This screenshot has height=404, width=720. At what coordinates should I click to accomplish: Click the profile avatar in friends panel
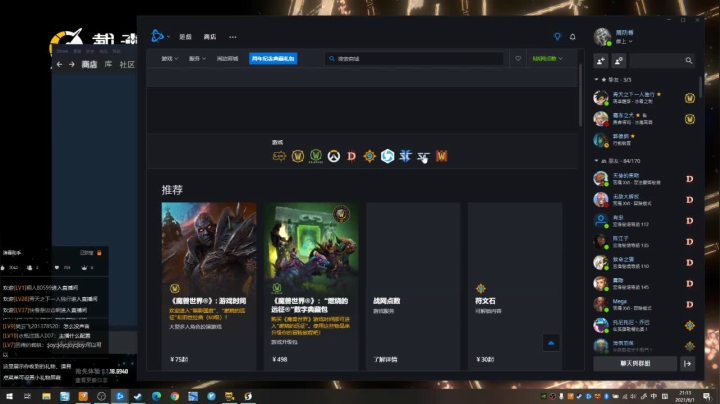[602, 37]
